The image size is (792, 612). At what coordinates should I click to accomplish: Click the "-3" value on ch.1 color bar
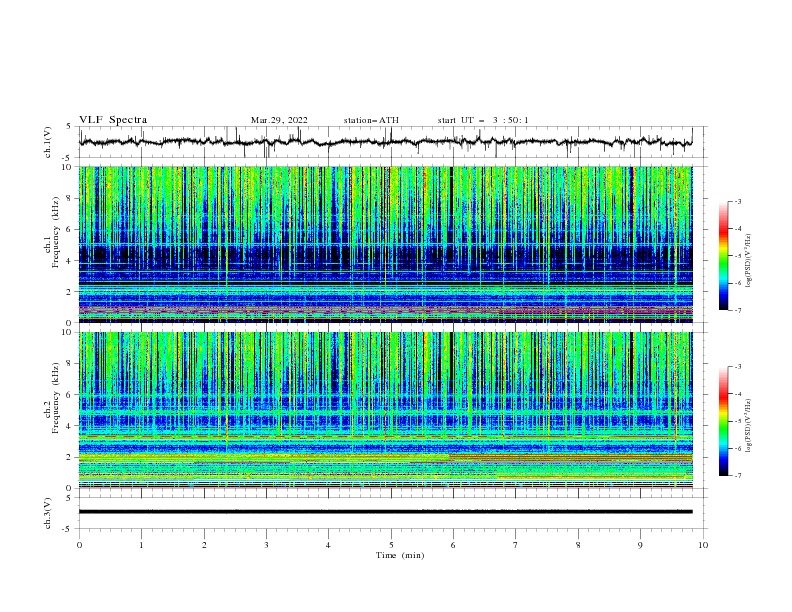point(738,201)
